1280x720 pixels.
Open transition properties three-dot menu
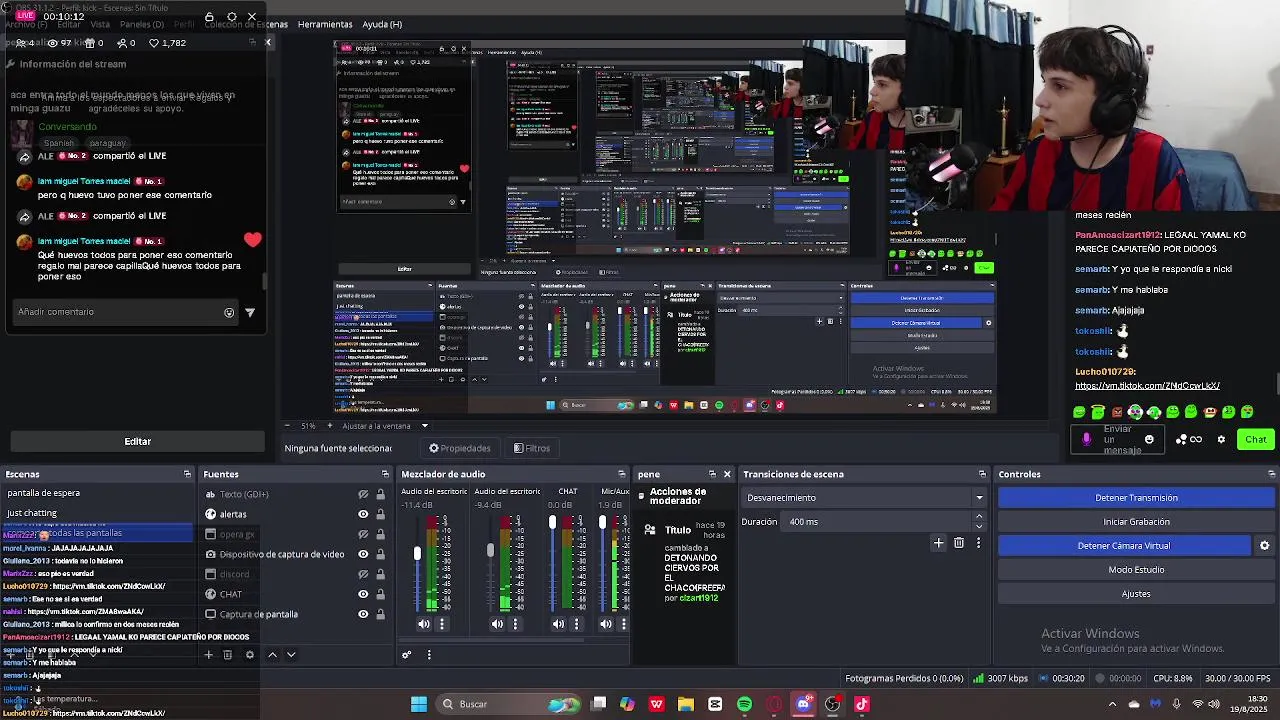tap(978, 543)
